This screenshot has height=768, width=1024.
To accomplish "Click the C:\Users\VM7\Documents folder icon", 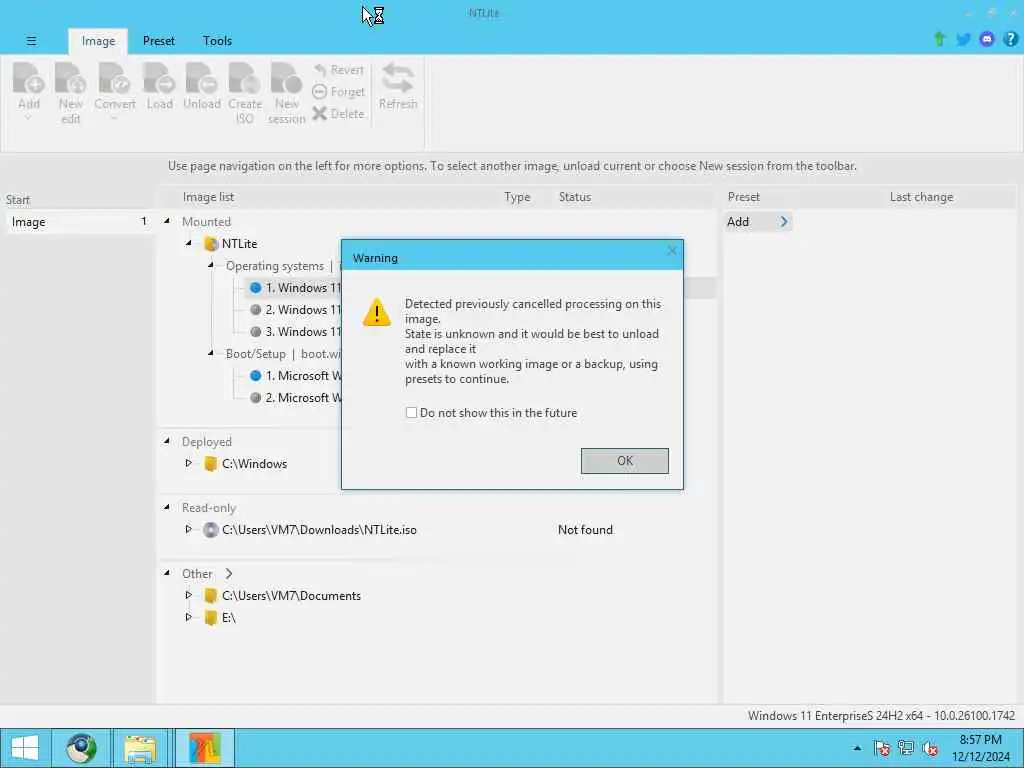I will click(210, 596).
